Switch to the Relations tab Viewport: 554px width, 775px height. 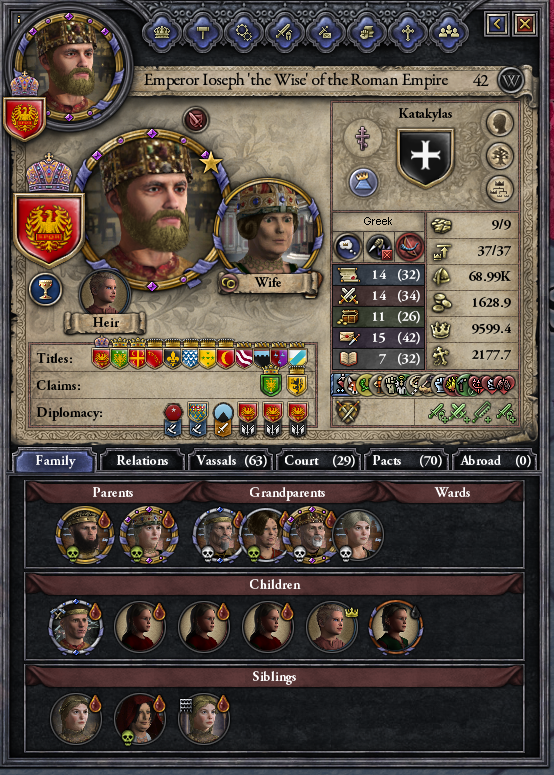click(142, 461)
